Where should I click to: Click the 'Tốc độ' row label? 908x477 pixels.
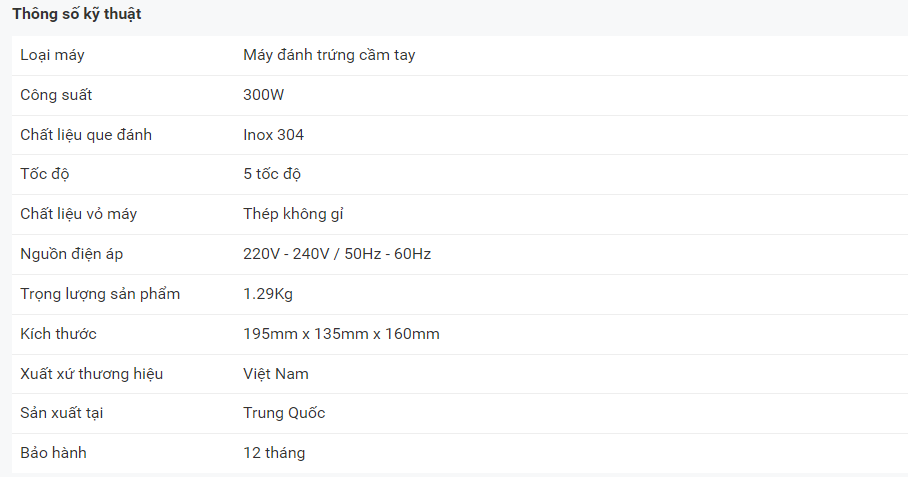[x=46, y=174]
